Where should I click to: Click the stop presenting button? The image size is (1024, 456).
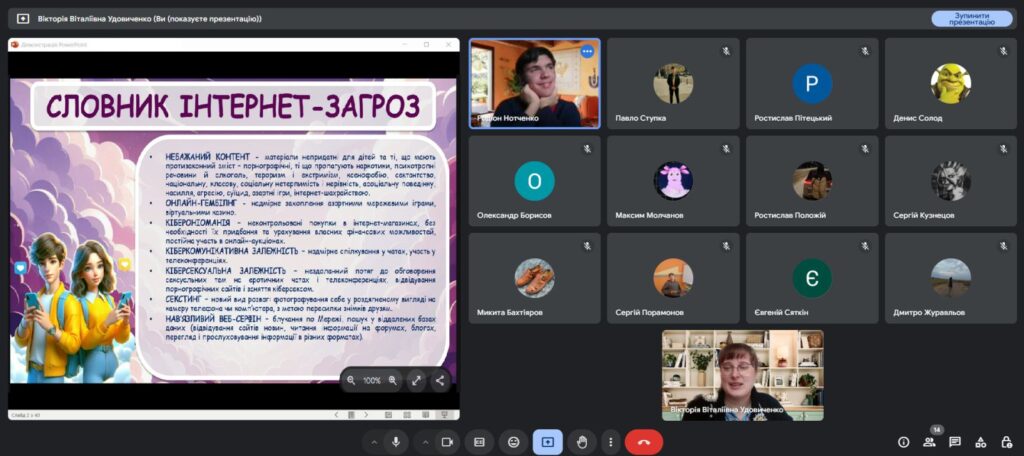point(971,18)
